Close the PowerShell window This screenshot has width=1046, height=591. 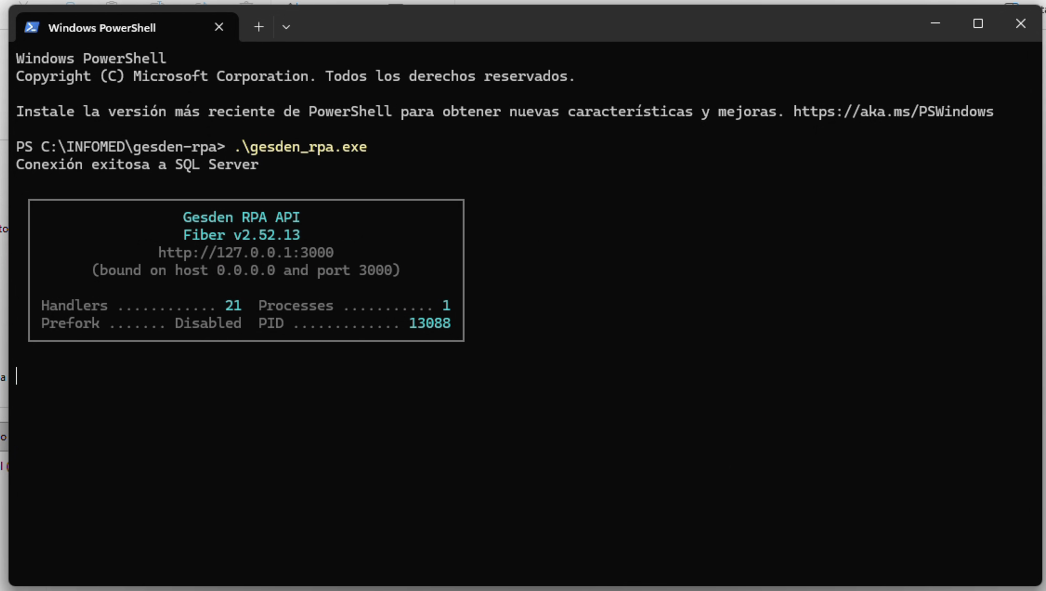tap(1021, 23)
